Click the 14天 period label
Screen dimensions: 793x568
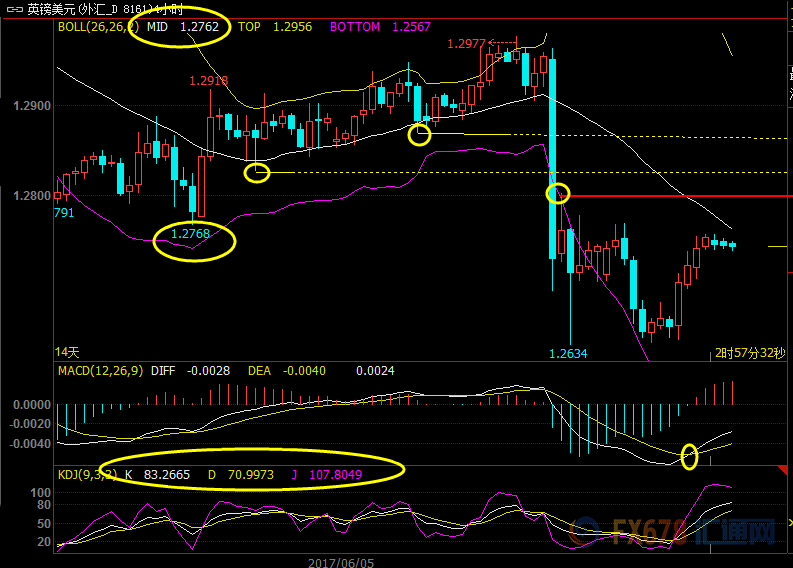(67, 352)
